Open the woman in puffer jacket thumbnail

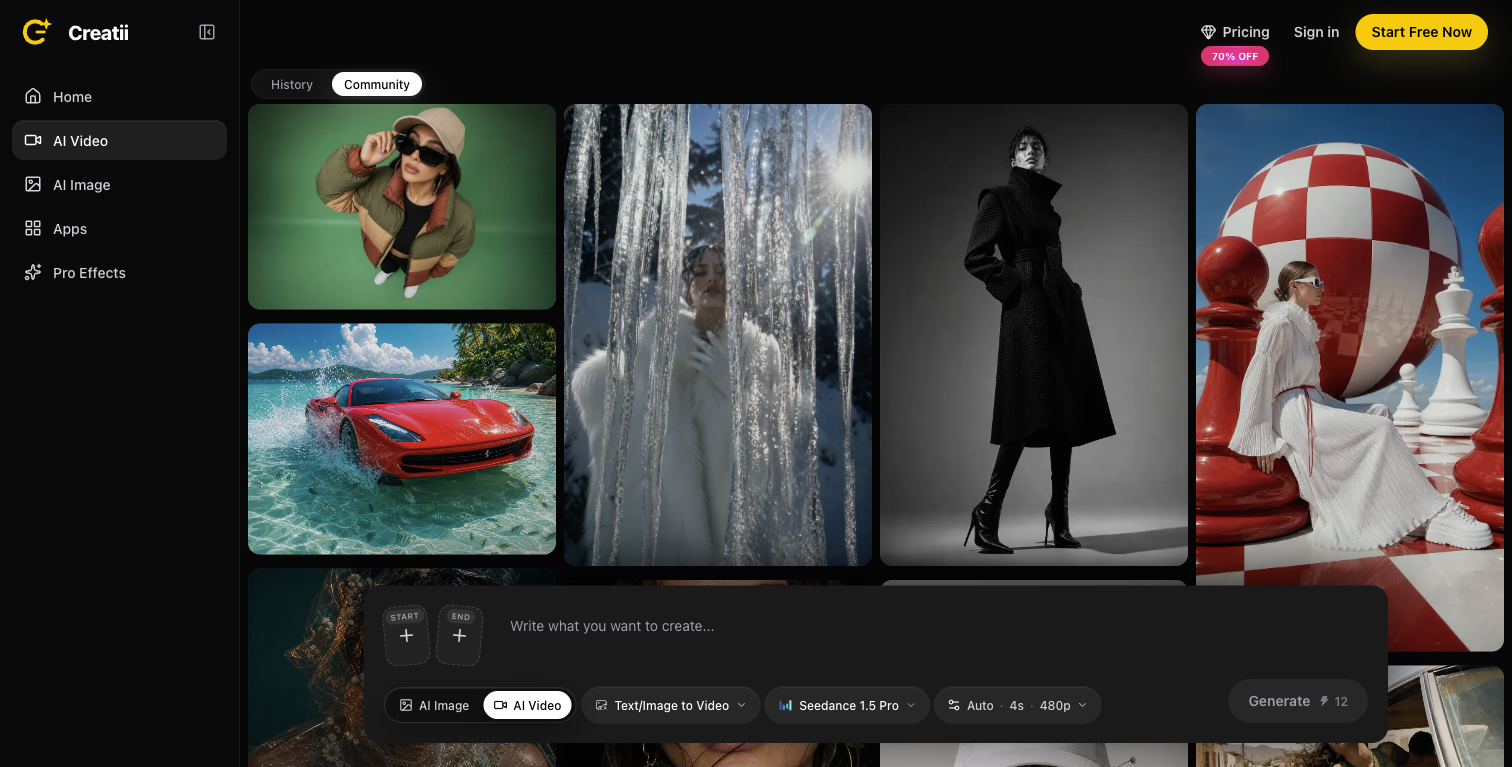402,206
